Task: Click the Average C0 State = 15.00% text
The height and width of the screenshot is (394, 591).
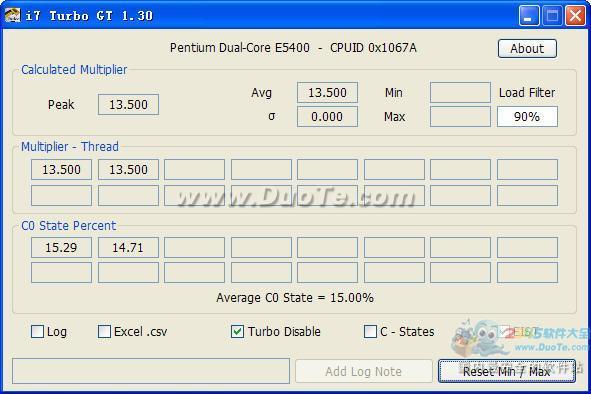Action: point(295,298)
